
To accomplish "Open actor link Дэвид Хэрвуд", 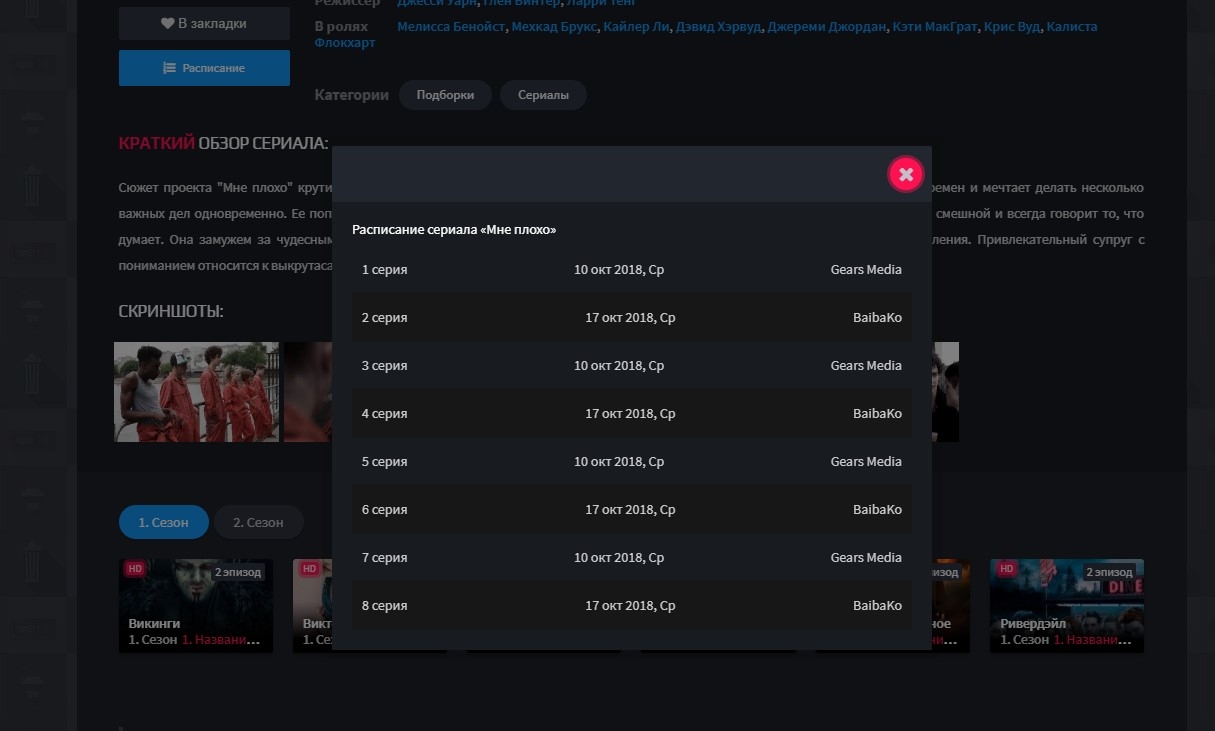I will tap(719, 26).
